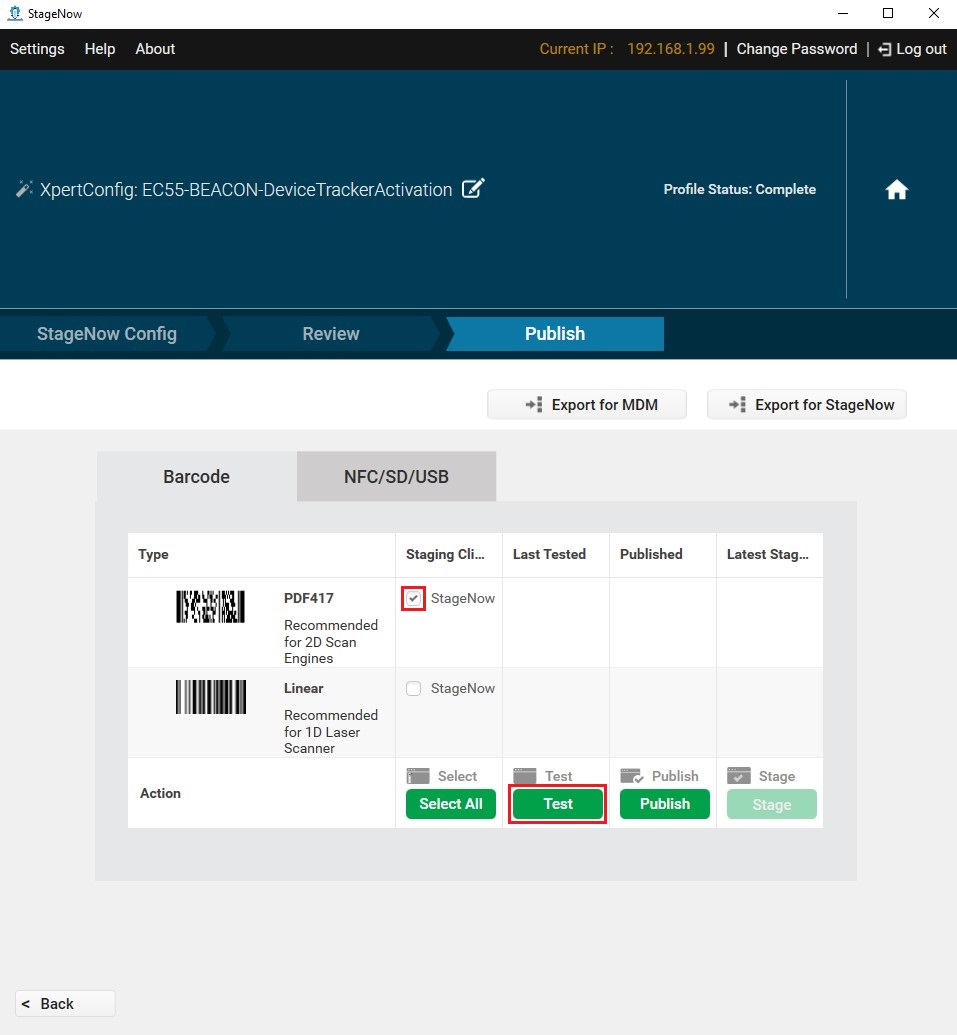Image resolution: width=957 pixels, height=1035 pixels.
Task: Click the edit pencil icon beside the profile name
Action: [x=472, y=188]
